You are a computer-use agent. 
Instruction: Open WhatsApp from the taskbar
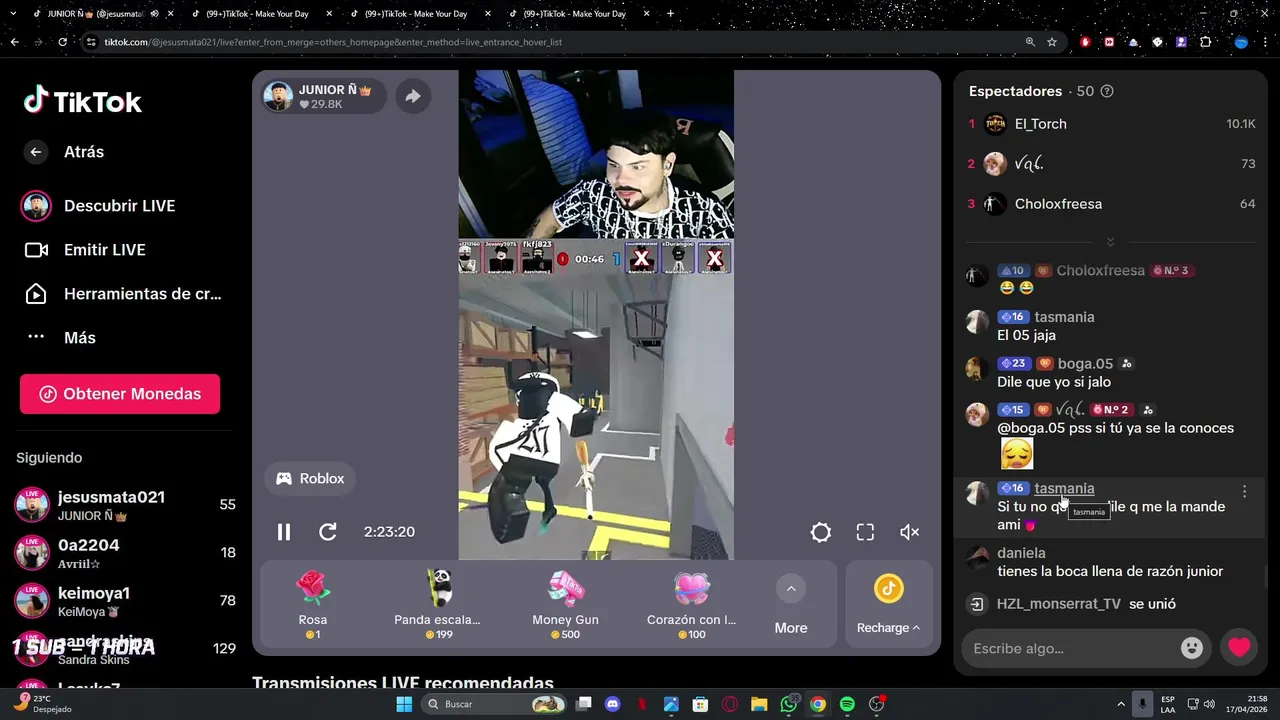tap(789, 704)
